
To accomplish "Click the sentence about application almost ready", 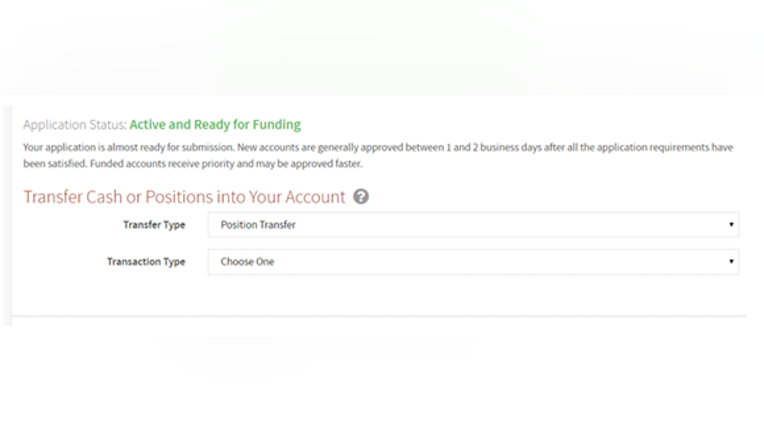I will 128,147.
